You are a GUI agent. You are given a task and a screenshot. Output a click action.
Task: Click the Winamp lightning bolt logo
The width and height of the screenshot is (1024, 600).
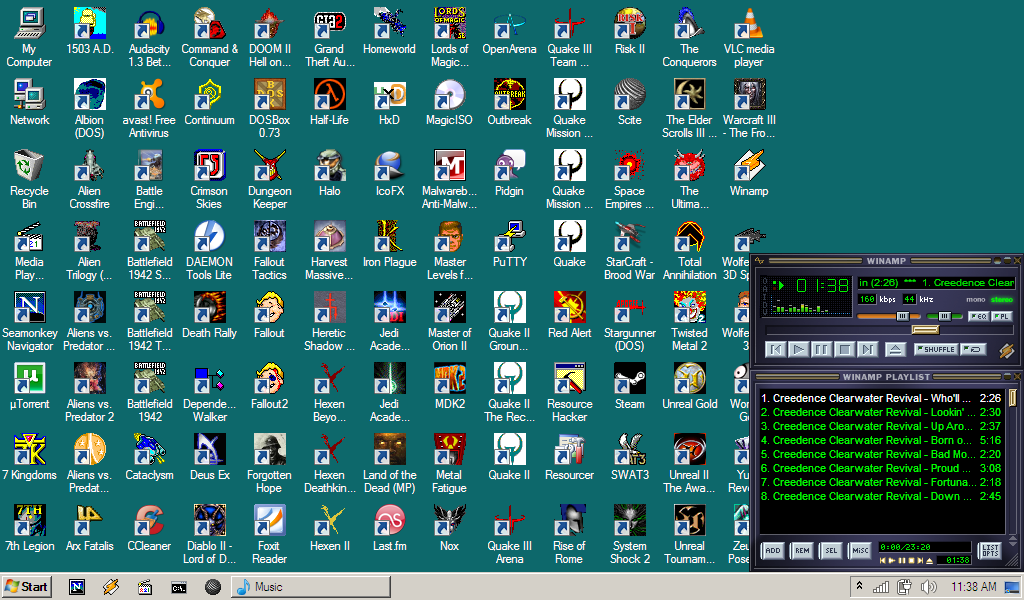1006,350
